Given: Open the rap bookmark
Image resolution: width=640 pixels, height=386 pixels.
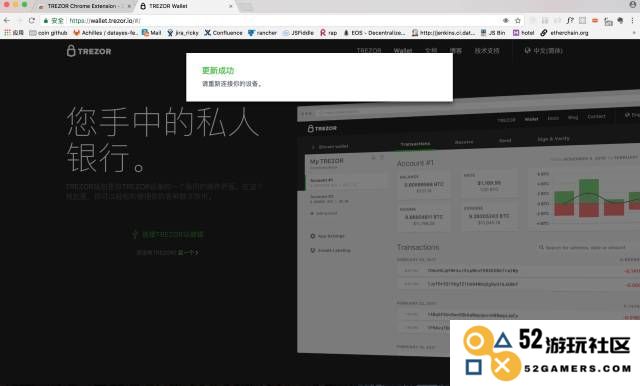Looking at the screenshot, I should pos(329,33).
